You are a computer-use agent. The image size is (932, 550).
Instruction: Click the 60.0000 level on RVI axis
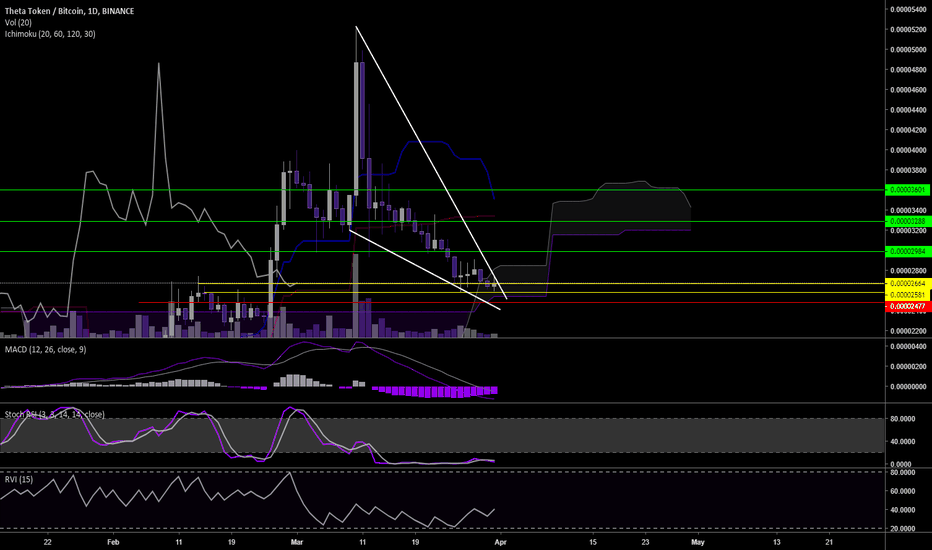pos(902,491)
